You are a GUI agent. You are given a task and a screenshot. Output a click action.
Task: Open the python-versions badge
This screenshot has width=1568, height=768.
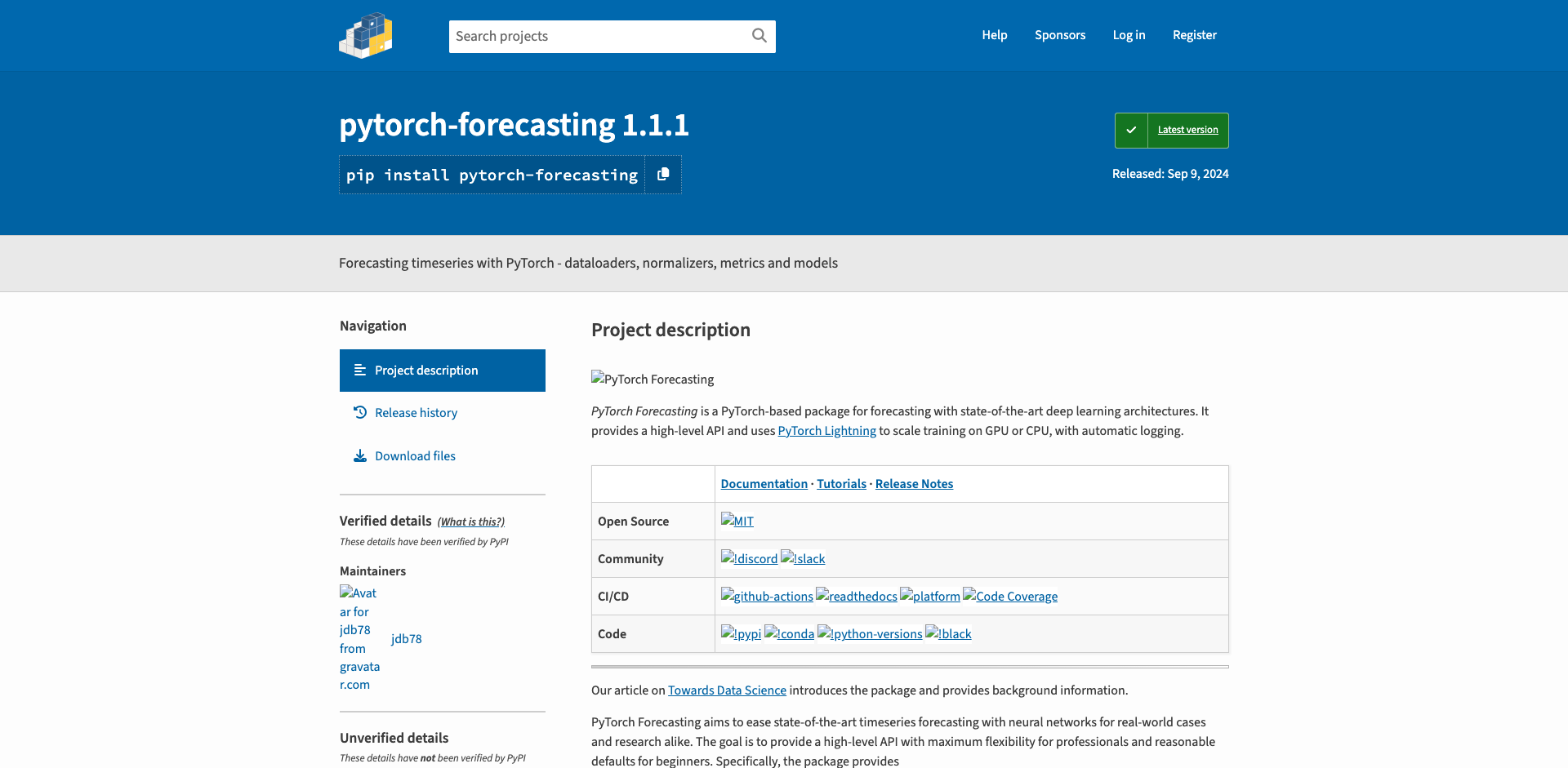[870, 633]
